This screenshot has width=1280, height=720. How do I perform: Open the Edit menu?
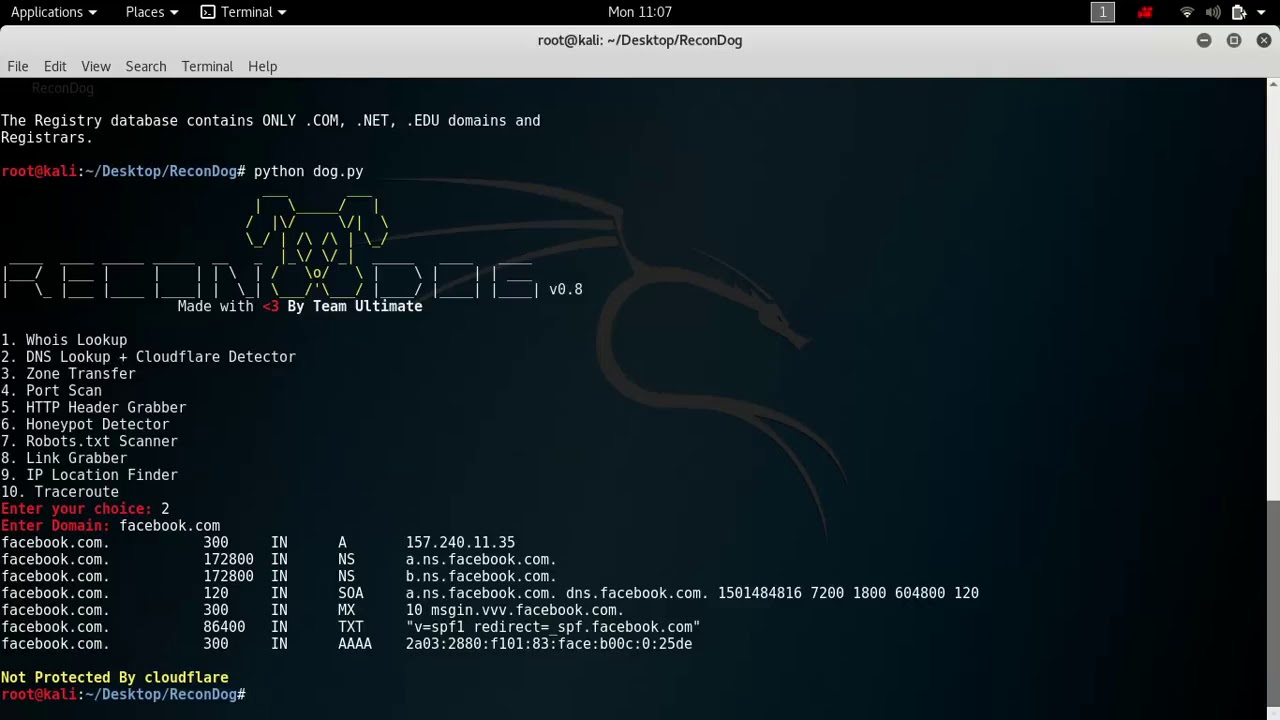(55, 66)
